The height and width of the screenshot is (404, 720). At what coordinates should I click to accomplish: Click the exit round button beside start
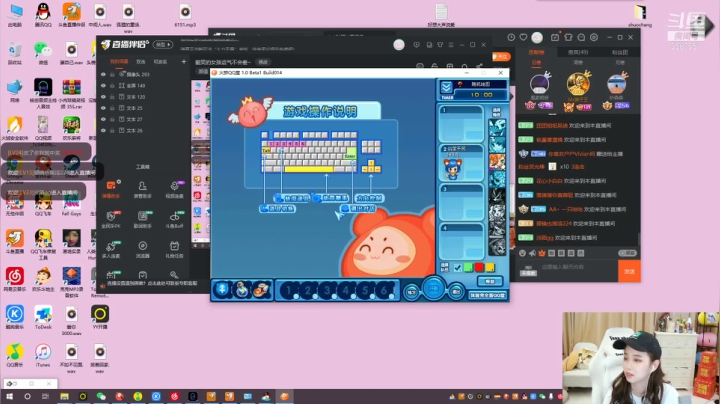pyautogui.click(x=456, y=292)
